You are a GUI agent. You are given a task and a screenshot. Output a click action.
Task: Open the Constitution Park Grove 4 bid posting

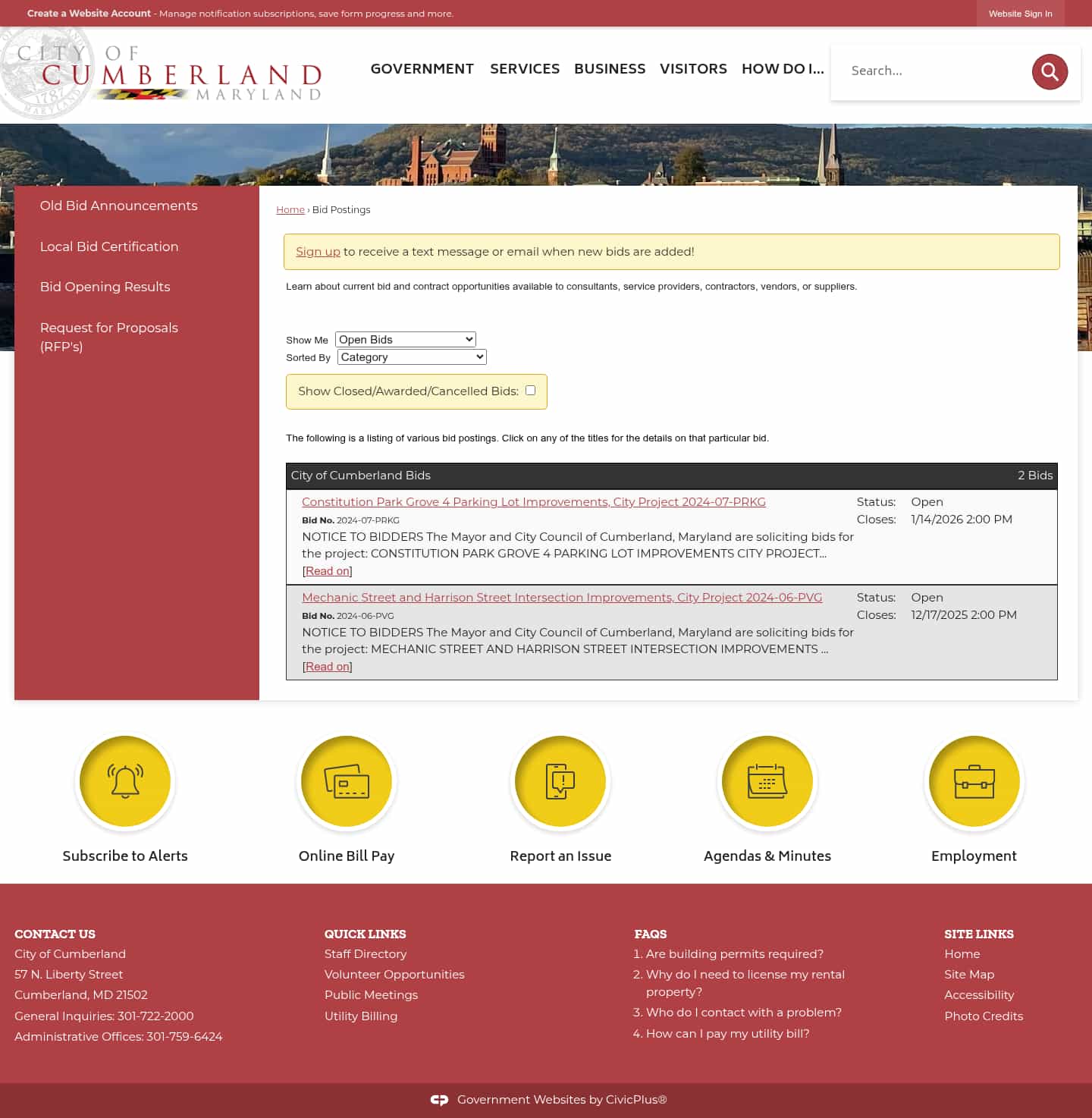coord(534,501)
